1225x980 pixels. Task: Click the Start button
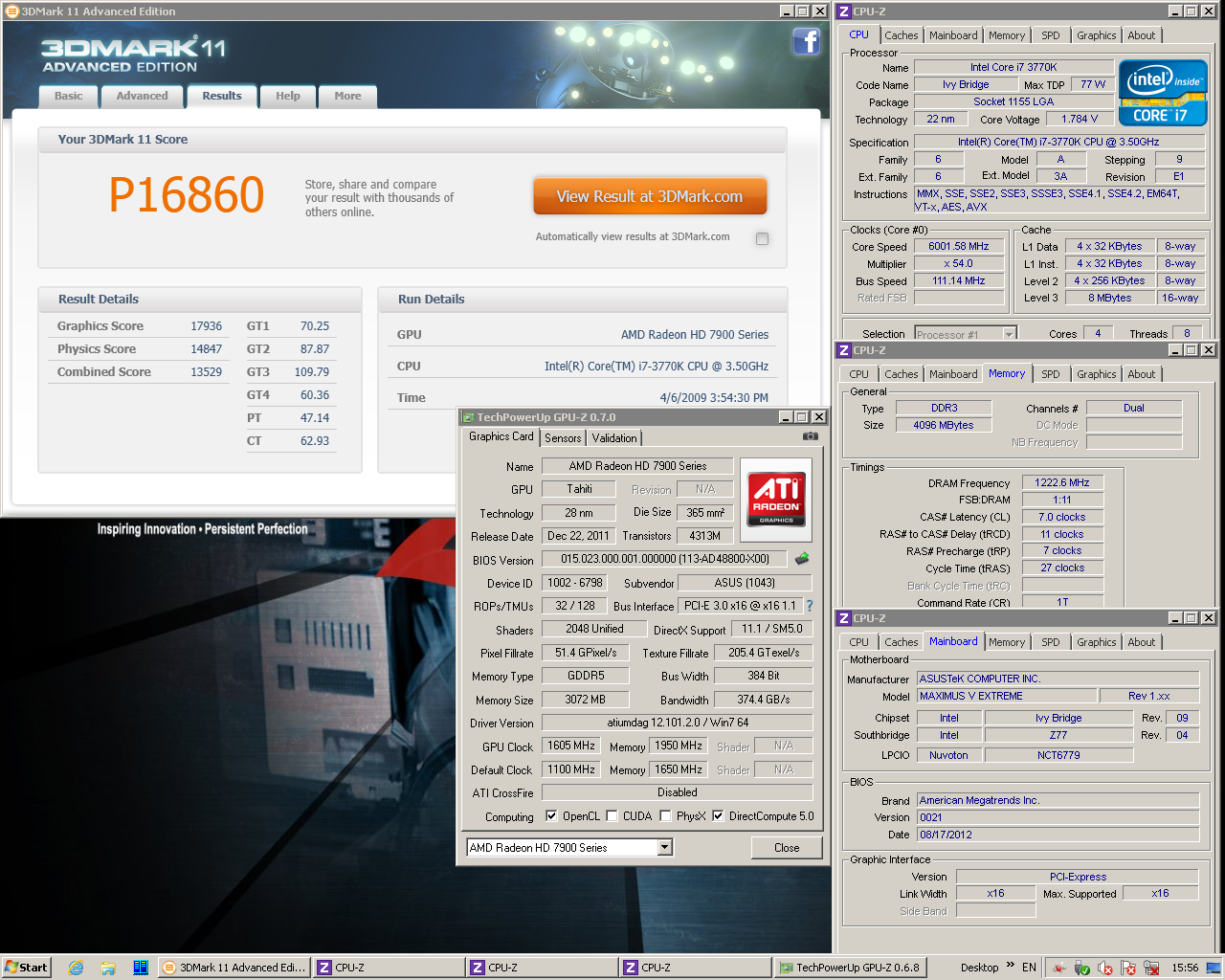pos(26,968)
